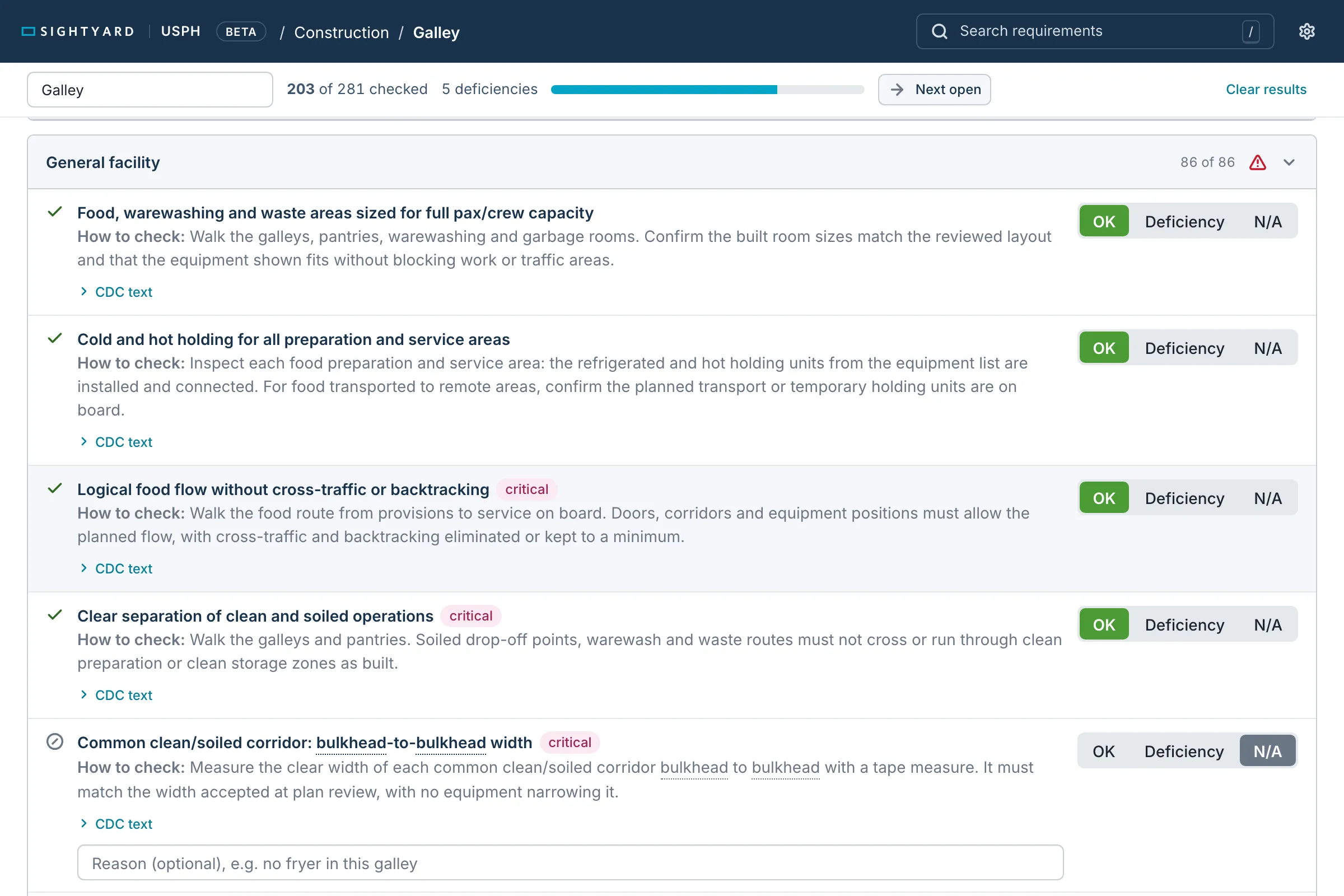This screenshot has height=896, width=1344.
Task: Open the Galley breadcrumb item
Action: point(436,32)
